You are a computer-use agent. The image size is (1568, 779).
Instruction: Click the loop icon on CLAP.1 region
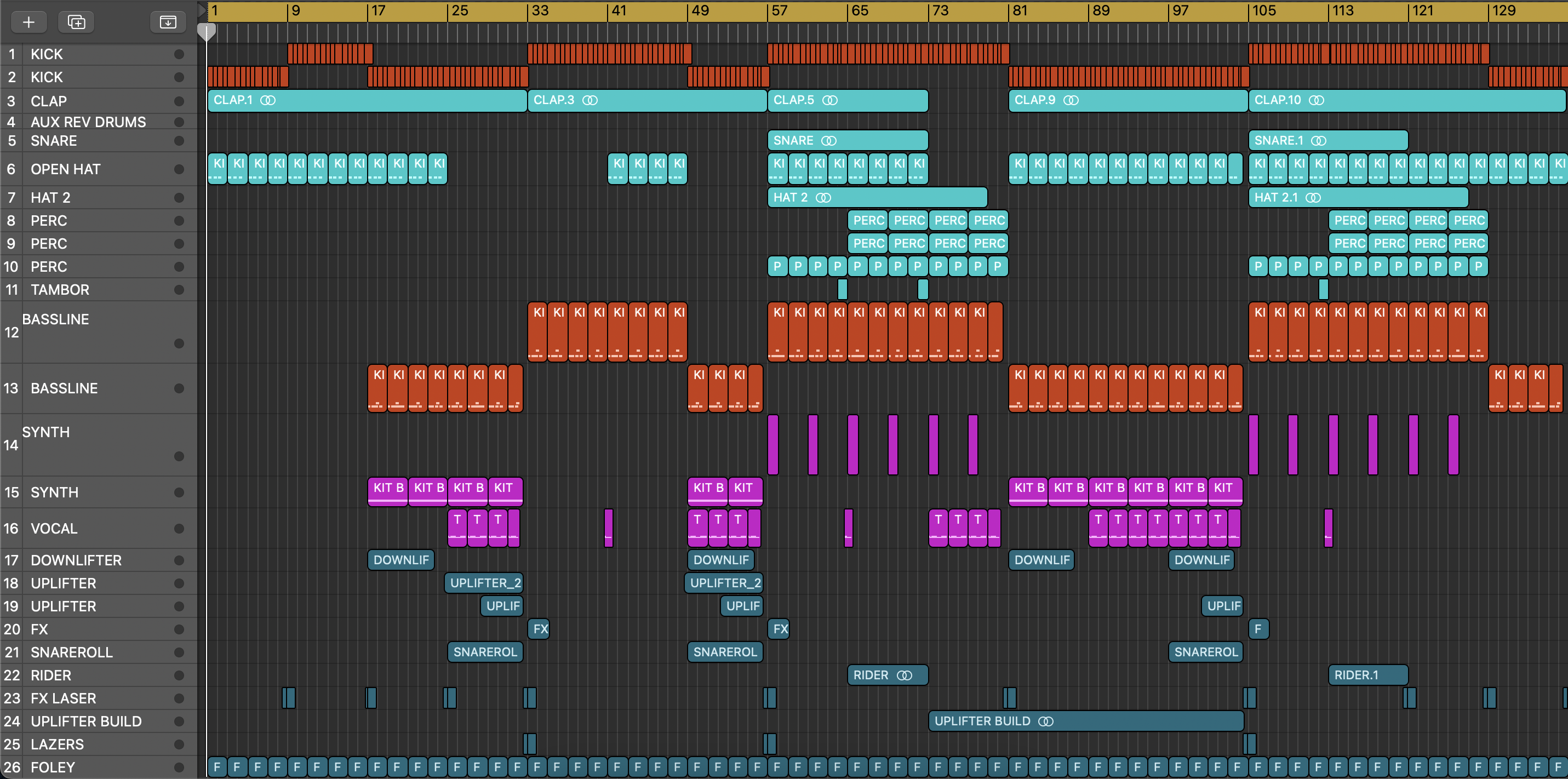coord(268,100)
